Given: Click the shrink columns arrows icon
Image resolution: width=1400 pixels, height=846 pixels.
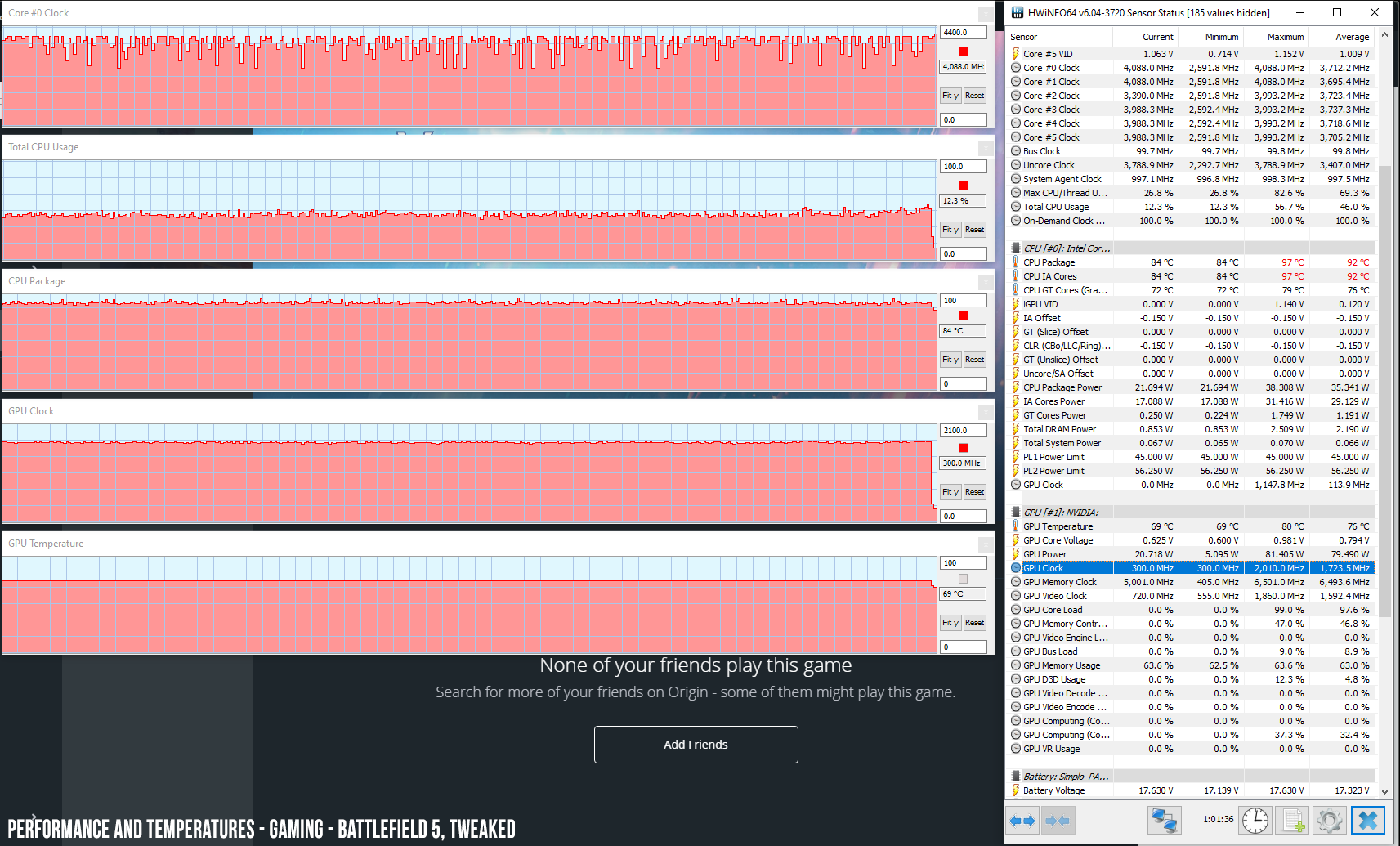Looking at the screenshot, I should (1058, 821).
